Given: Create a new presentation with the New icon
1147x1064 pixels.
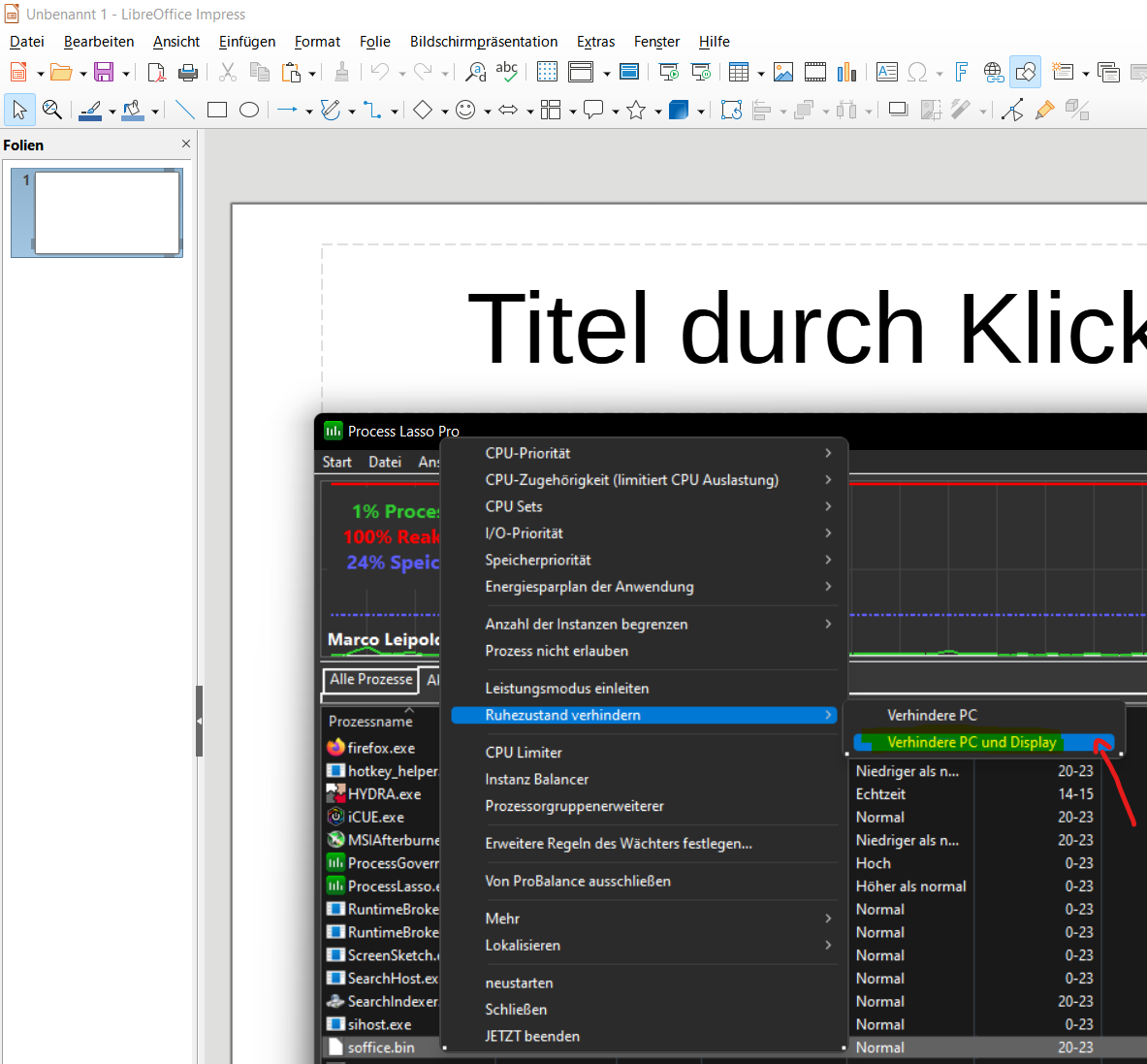Looking at the screenshot, I should 18,72.
